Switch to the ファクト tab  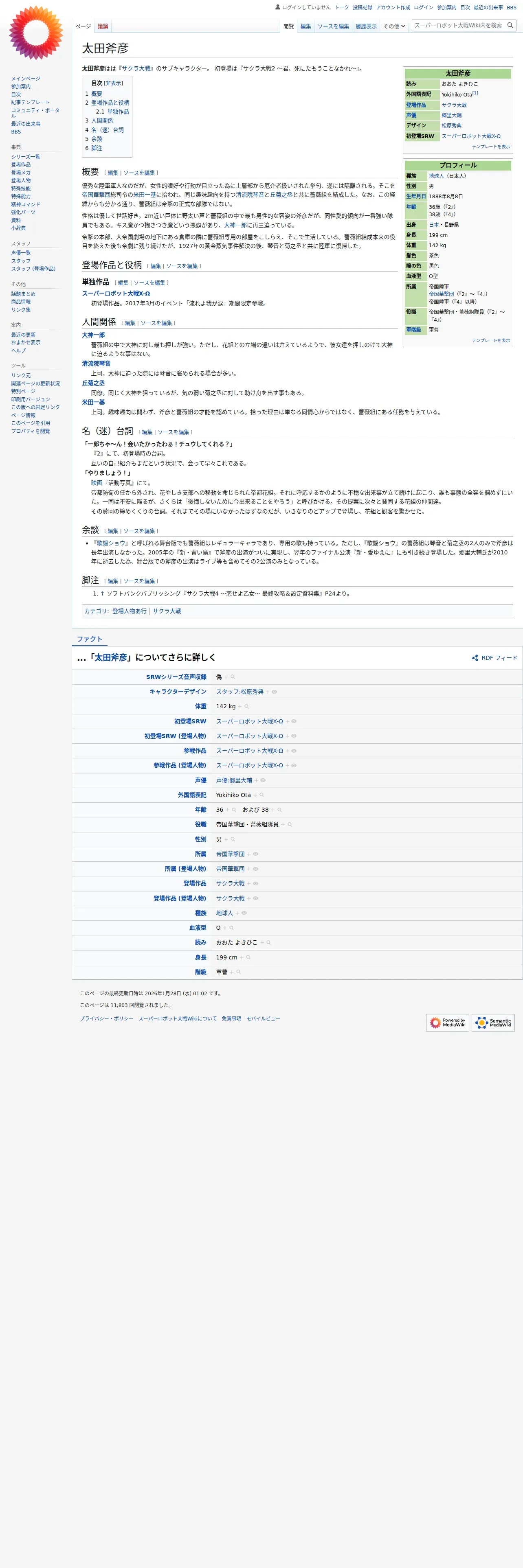coord(90,639)
